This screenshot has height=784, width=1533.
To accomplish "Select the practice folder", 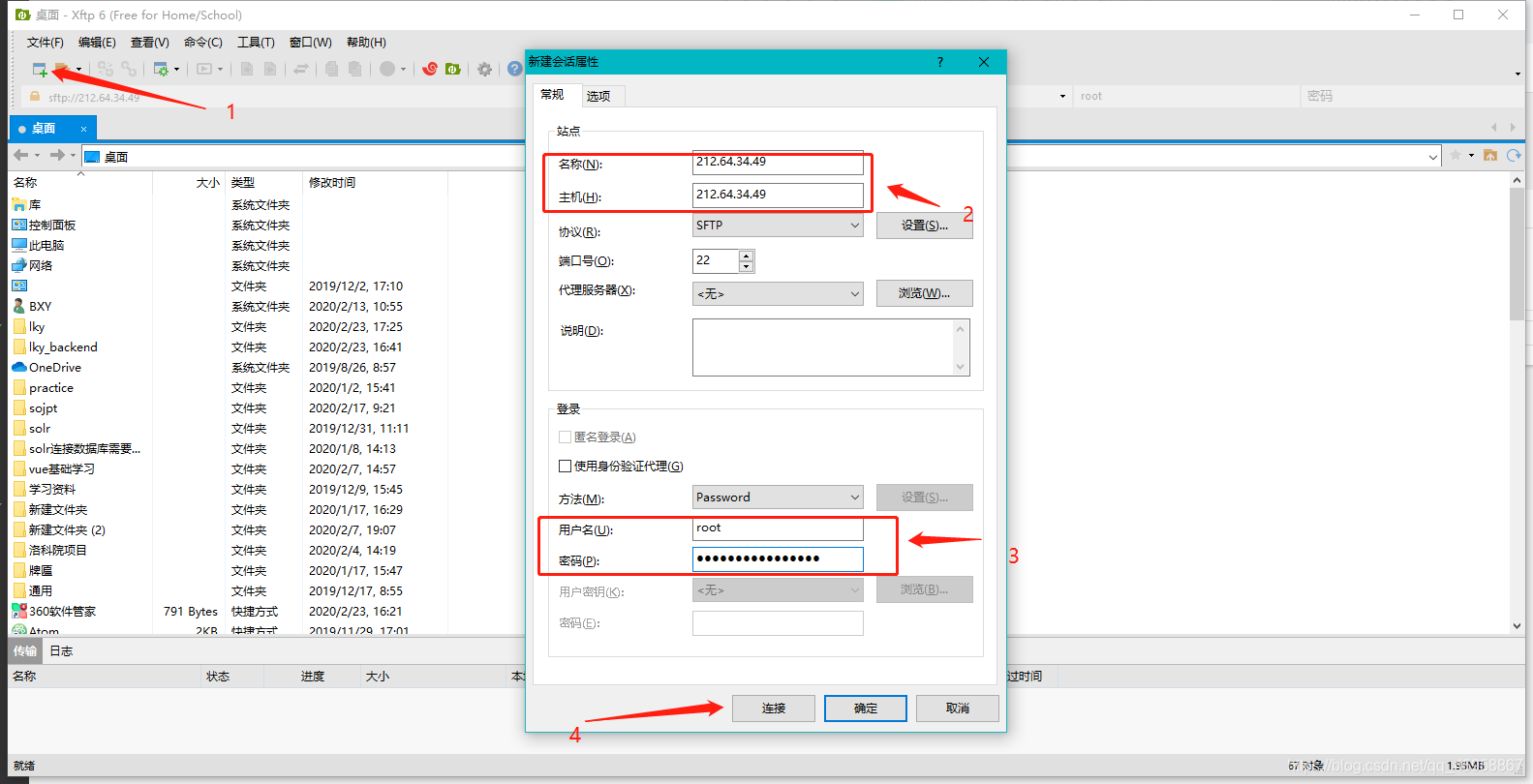I will coord(51,387).
